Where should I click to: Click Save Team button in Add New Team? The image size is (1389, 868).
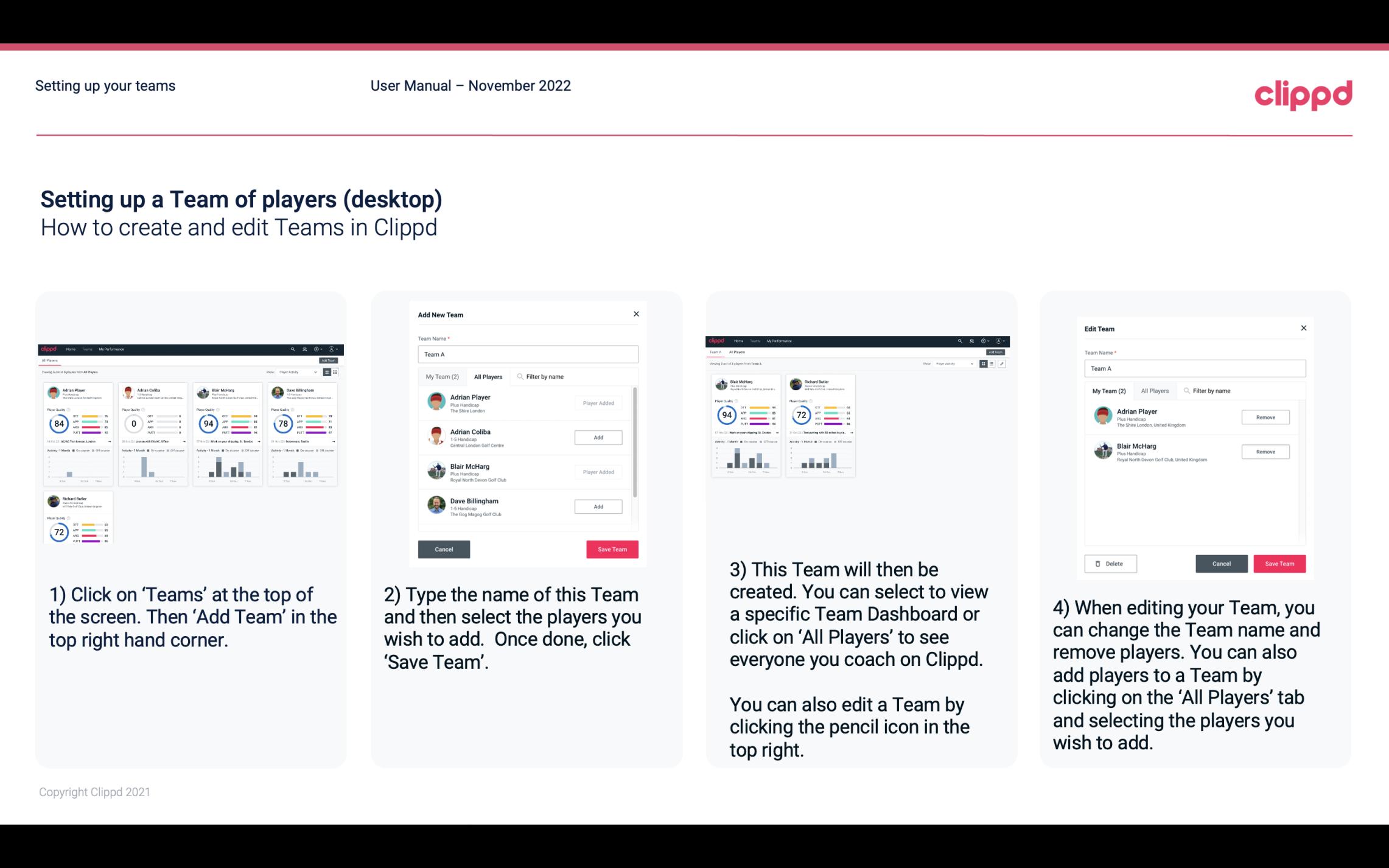[x=611, y=548]
